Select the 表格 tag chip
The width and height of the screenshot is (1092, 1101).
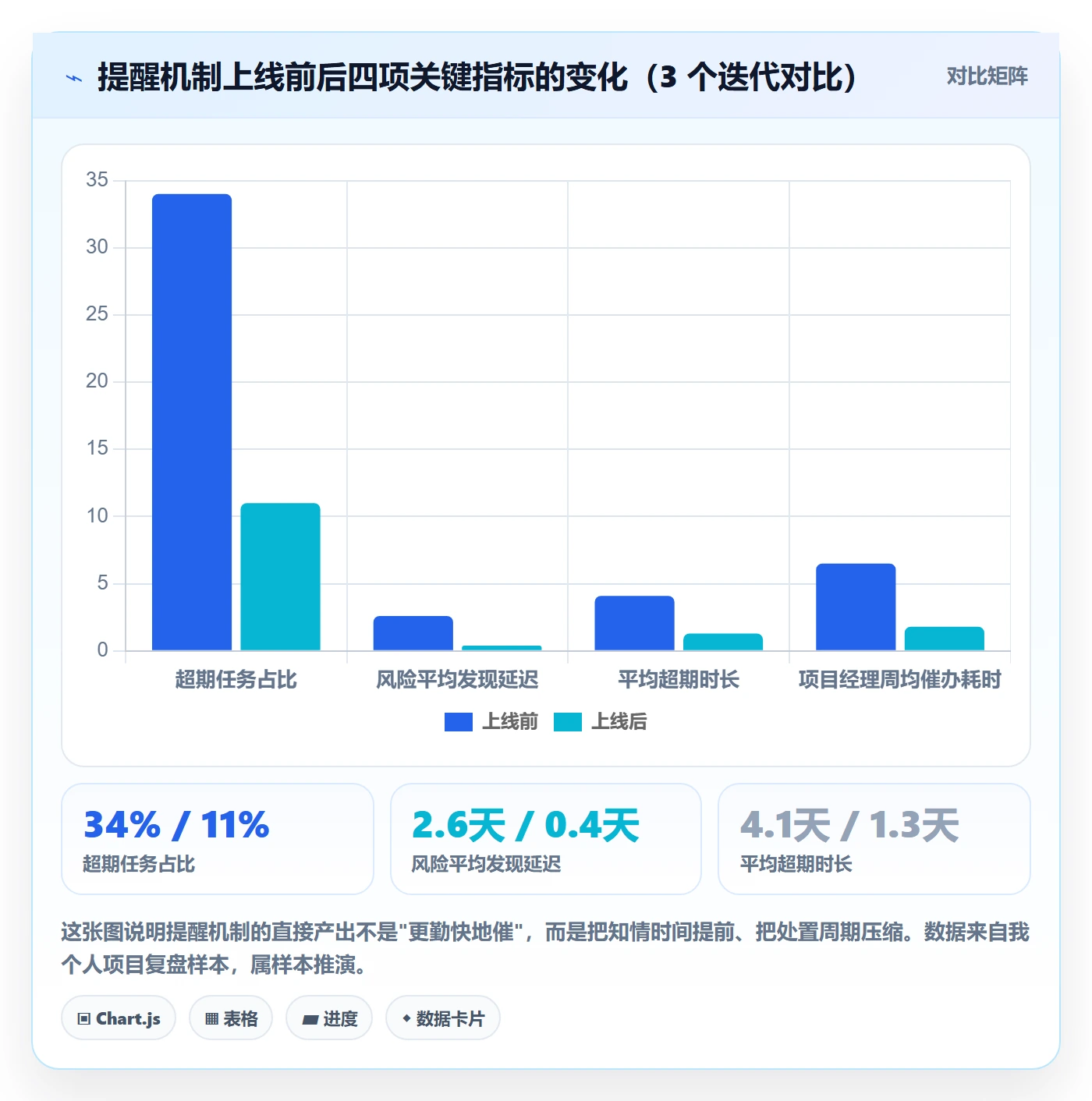(x=231, y=1018)
